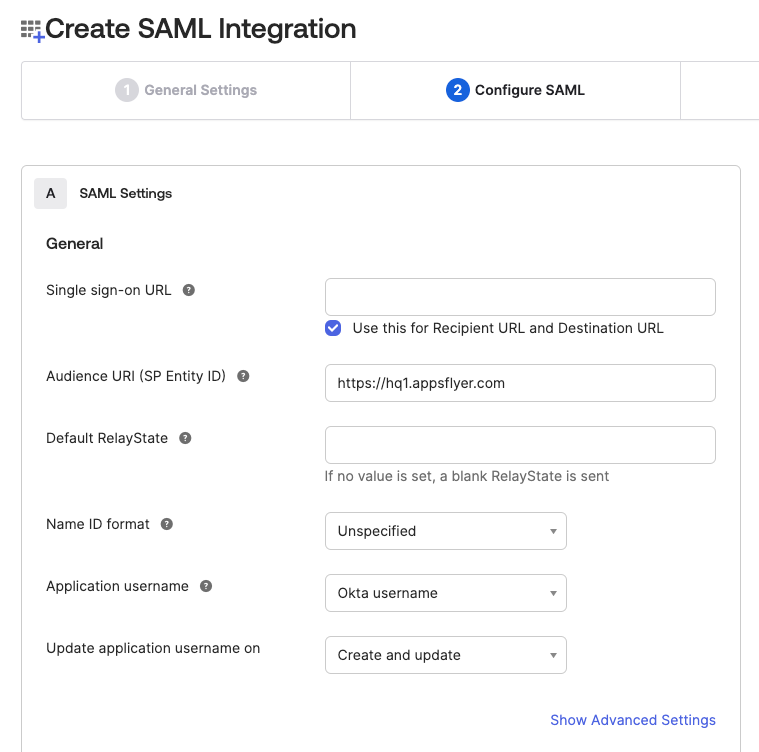Open Update application username on dropdown
Image resolution: width=759 pixels, height=752 pixels.
pos(446,655)
